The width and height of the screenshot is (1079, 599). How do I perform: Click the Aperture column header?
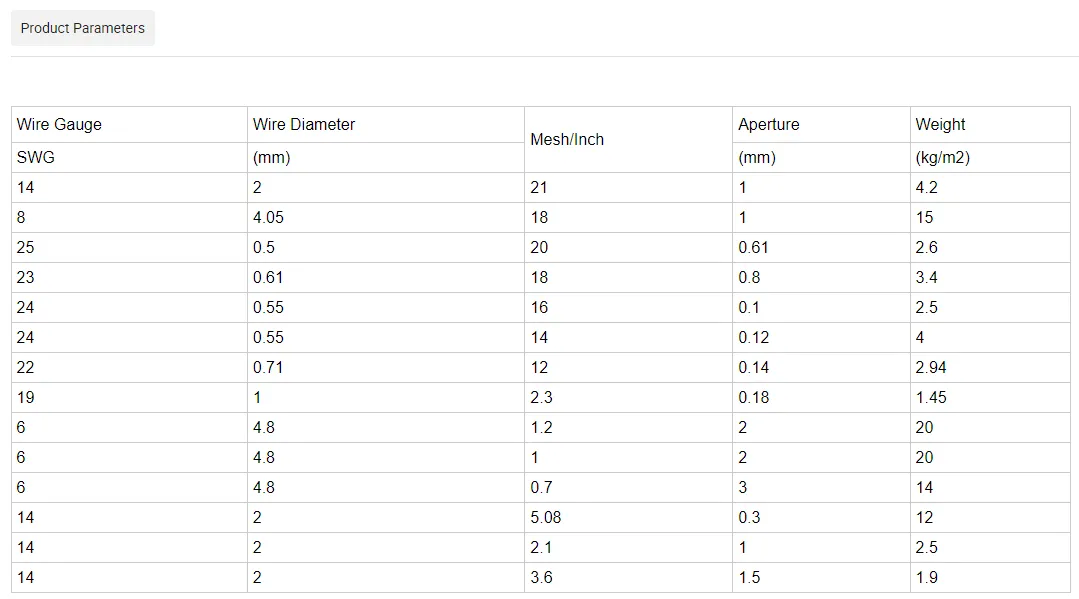click(769, 125)
